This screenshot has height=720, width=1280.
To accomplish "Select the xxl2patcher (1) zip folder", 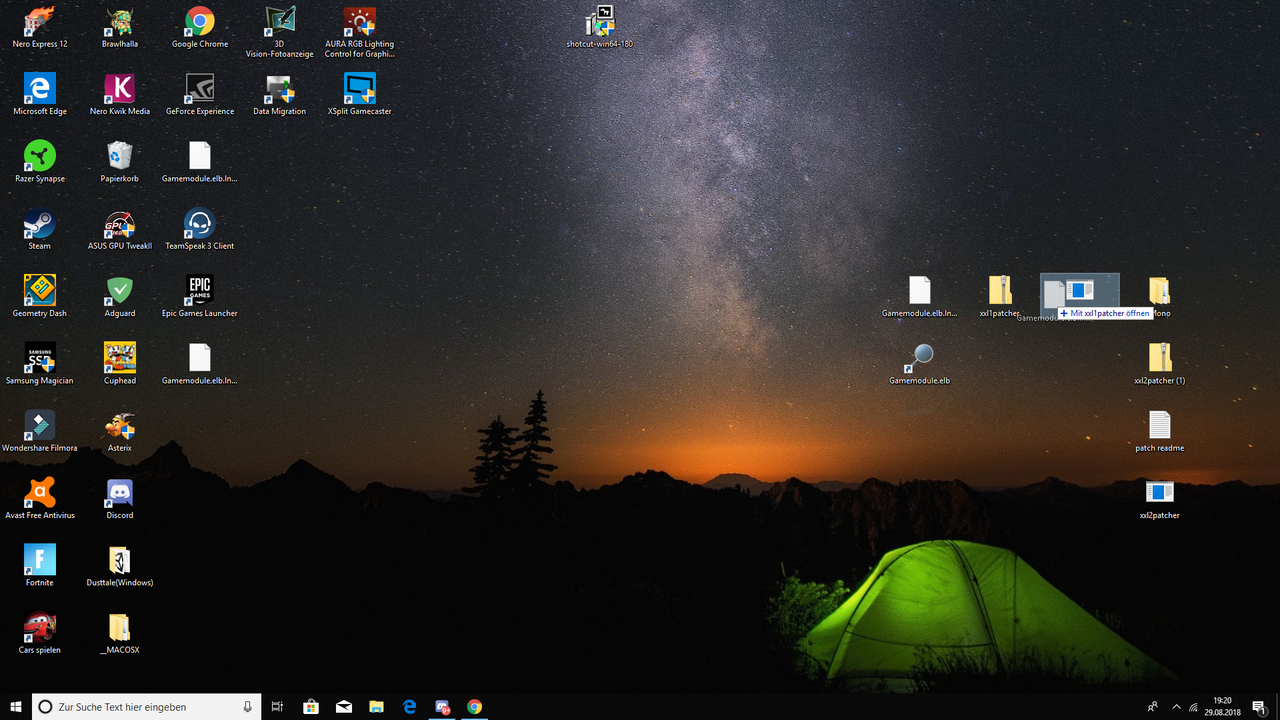I will [1160, 363].
